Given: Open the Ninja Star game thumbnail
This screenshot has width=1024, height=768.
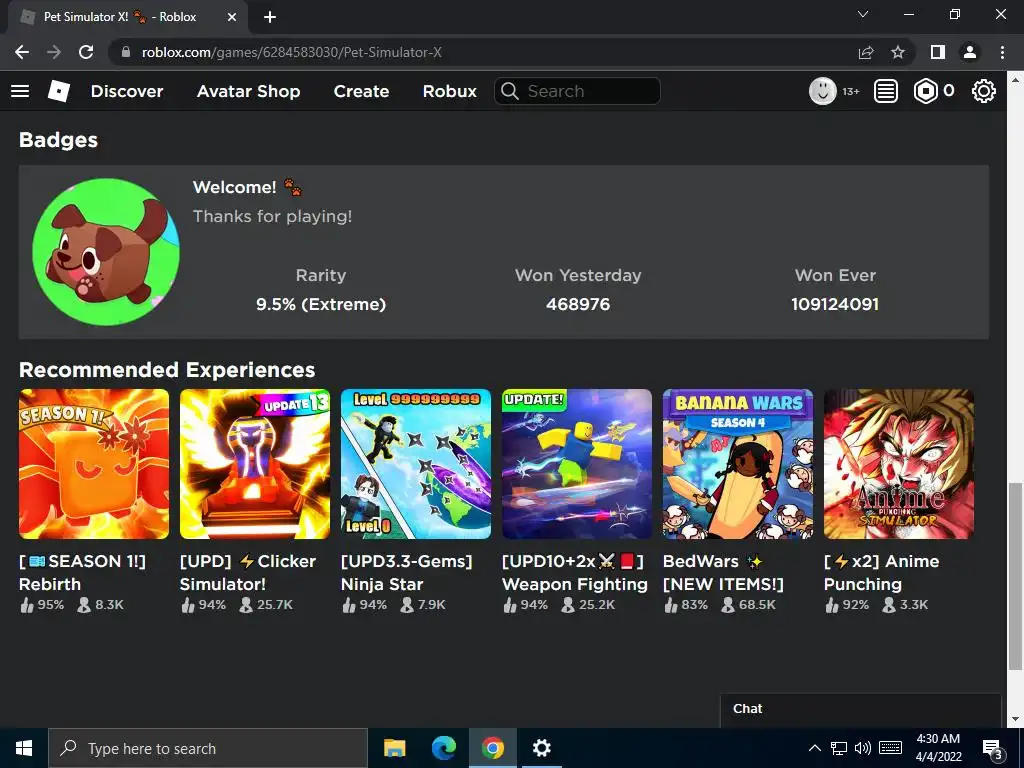Looking at the screenshot, I should (416, 464).
